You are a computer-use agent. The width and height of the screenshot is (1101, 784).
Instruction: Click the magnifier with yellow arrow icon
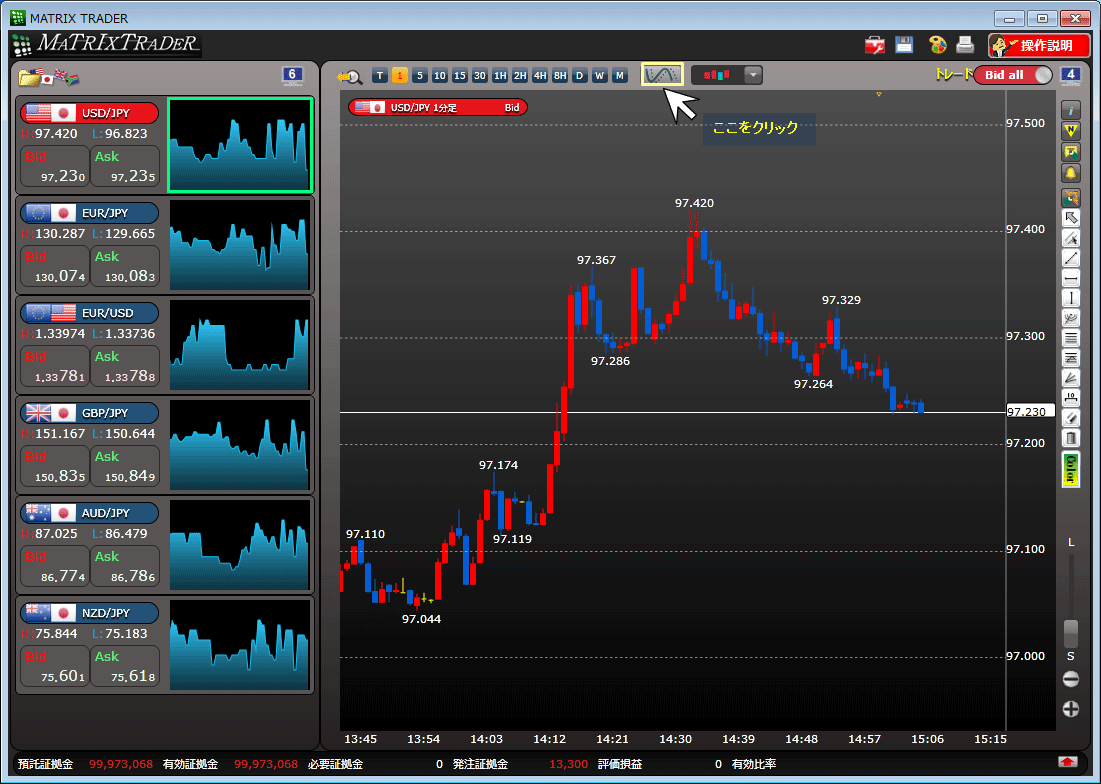pyautogui.click(x=349, y=77)
